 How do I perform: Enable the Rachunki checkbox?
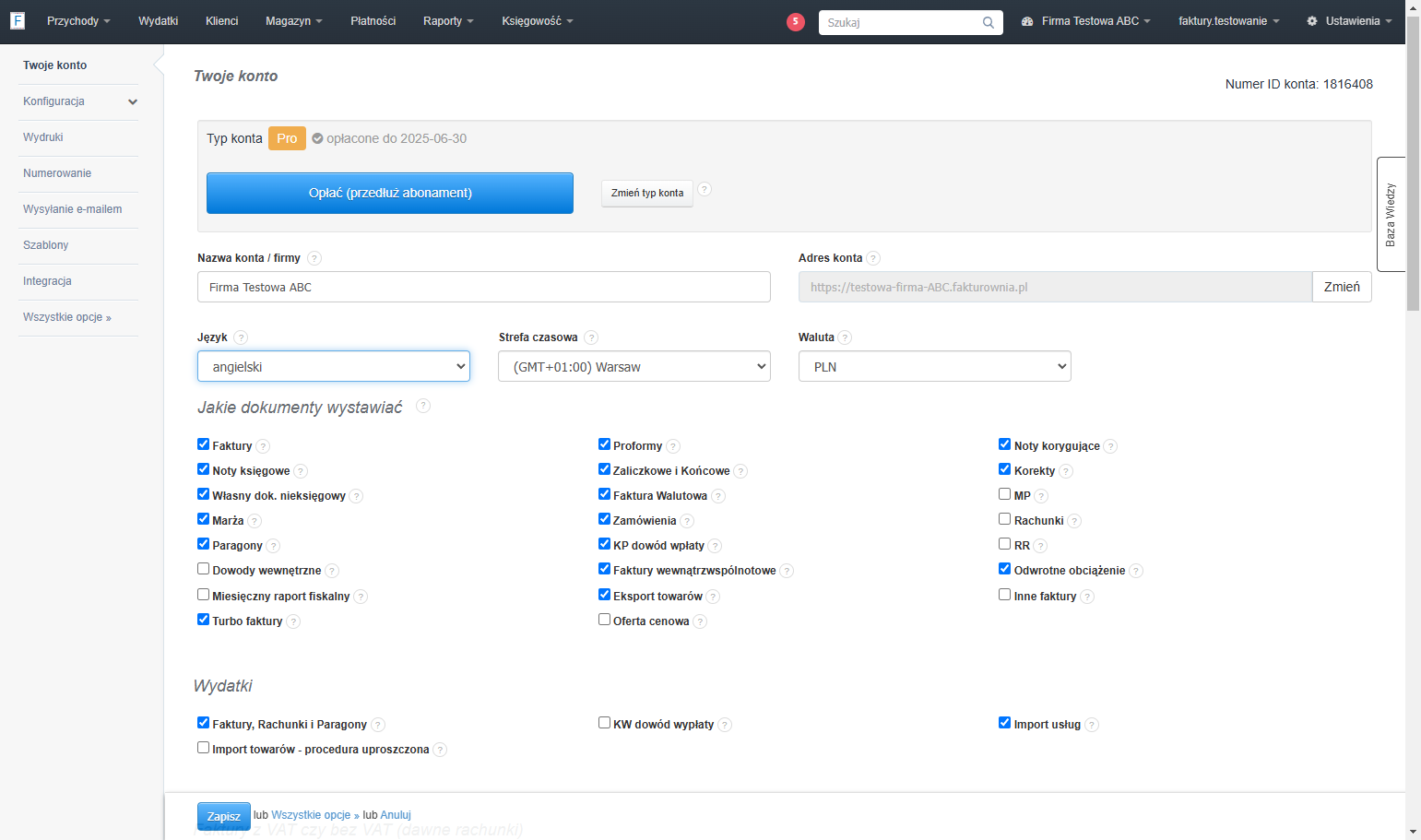(1005, 519)
